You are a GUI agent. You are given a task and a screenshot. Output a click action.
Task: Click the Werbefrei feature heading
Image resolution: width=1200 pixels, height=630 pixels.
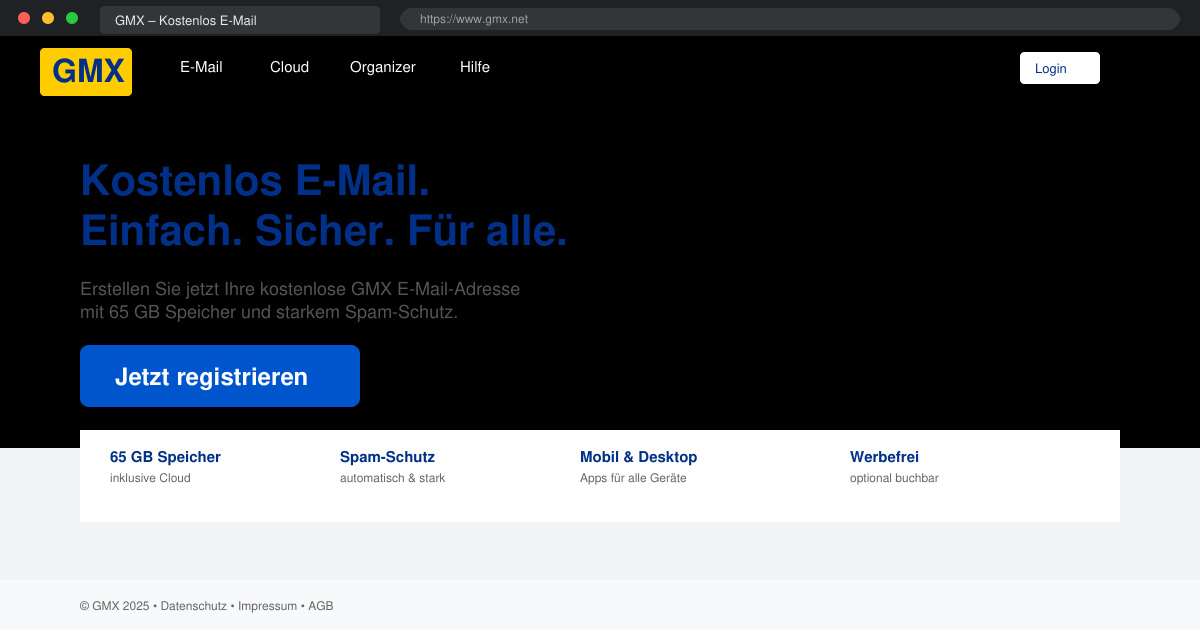[884, 457]
